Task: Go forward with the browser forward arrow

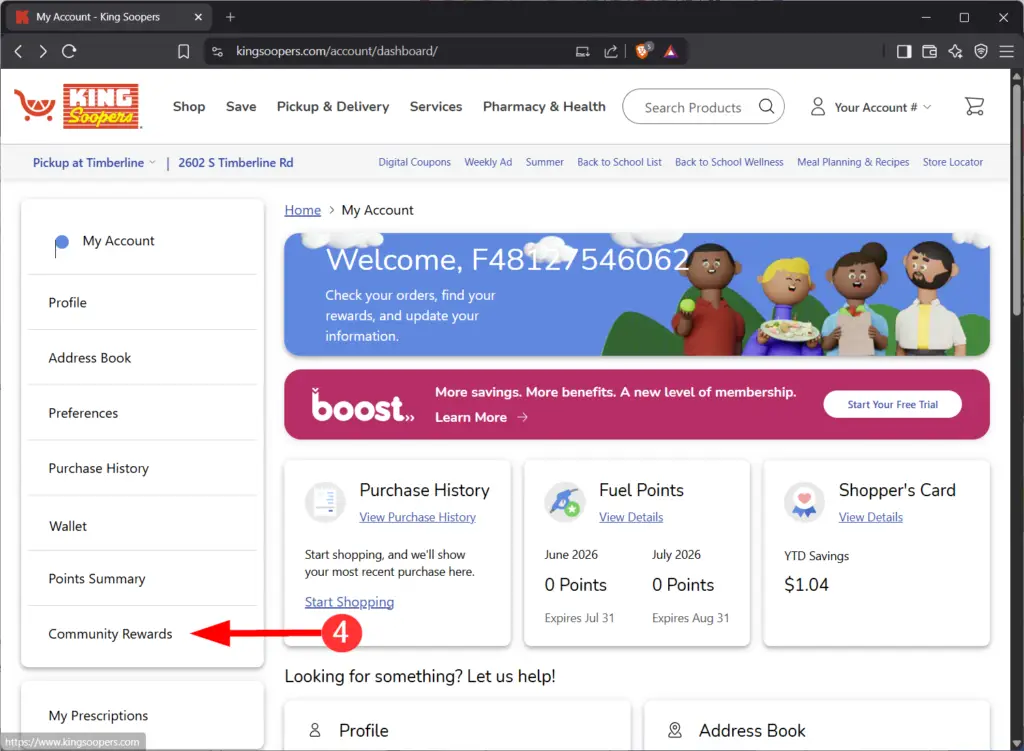Action: 43,51
